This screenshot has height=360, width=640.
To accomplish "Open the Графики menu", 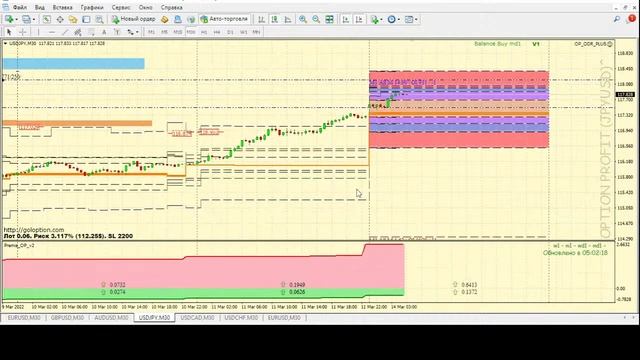I will [92, 7].
